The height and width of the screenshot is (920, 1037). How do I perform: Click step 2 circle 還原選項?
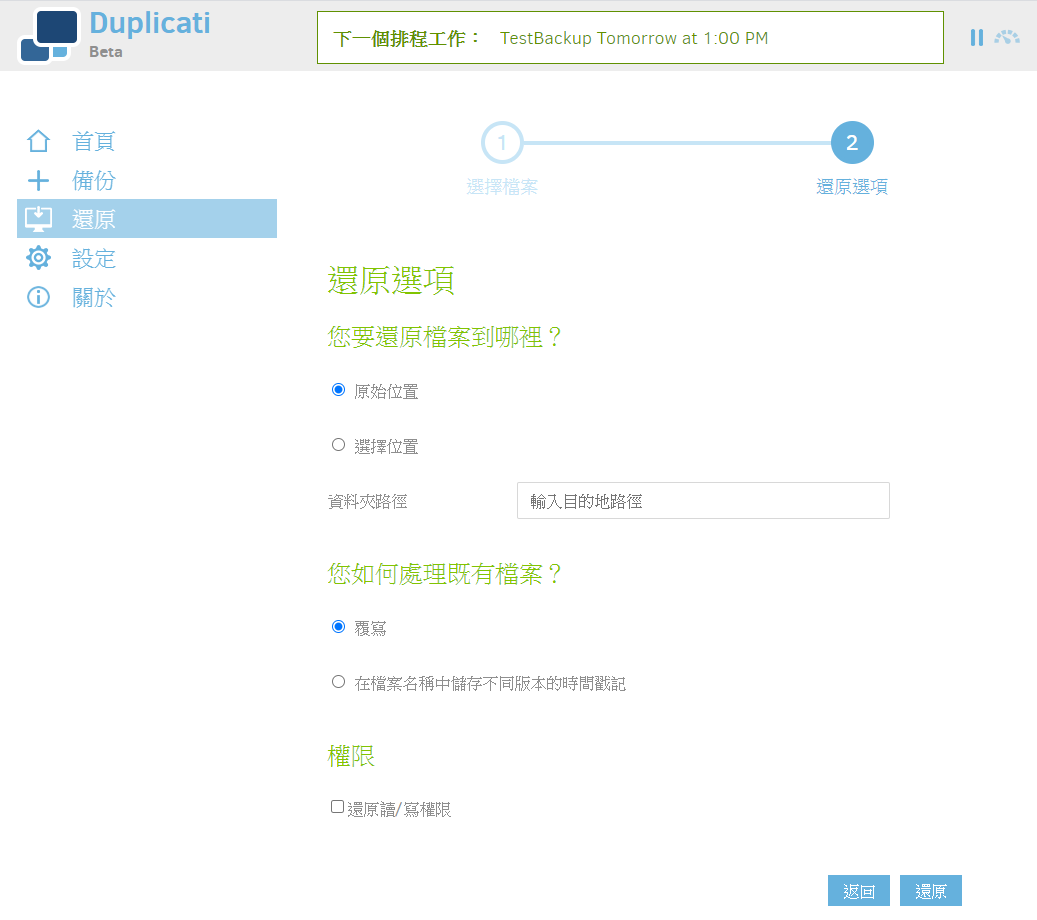pos(852,142)
